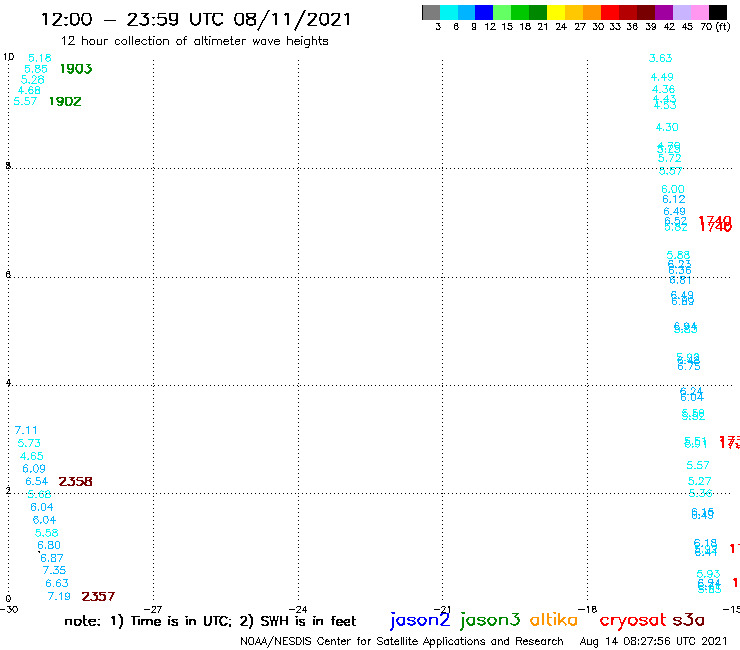Select the wave height value 5.85
Viewport: 740px width, 650px height.
click(36, 69)
